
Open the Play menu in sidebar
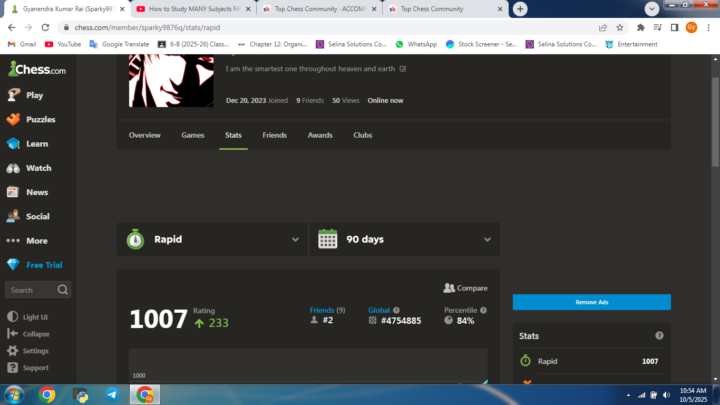click(x=26, y=95)
